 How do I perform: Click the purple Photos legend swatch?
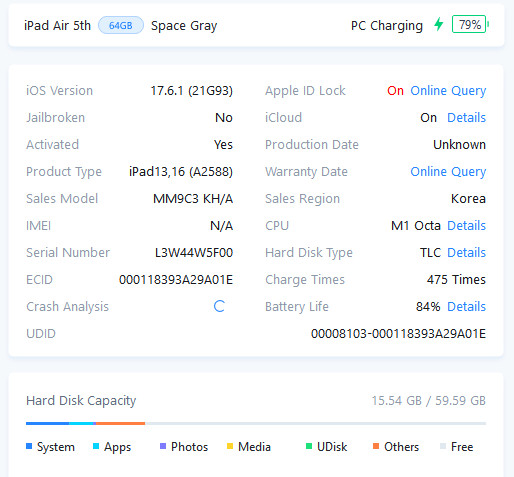pos(163,446)
